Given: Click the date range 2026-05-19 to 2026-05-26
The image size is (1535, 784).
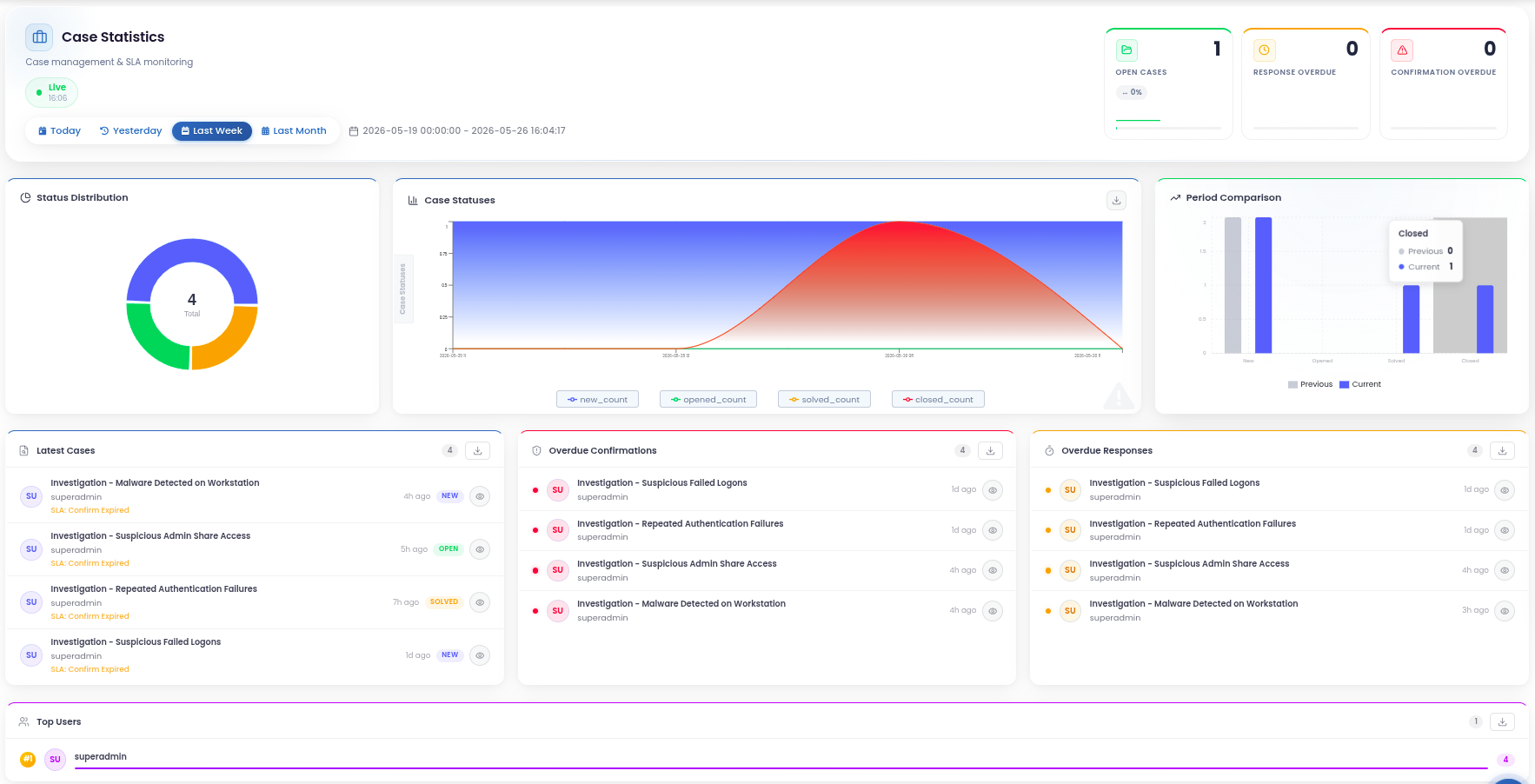Looking at the screenshot, I should [464, 131].
